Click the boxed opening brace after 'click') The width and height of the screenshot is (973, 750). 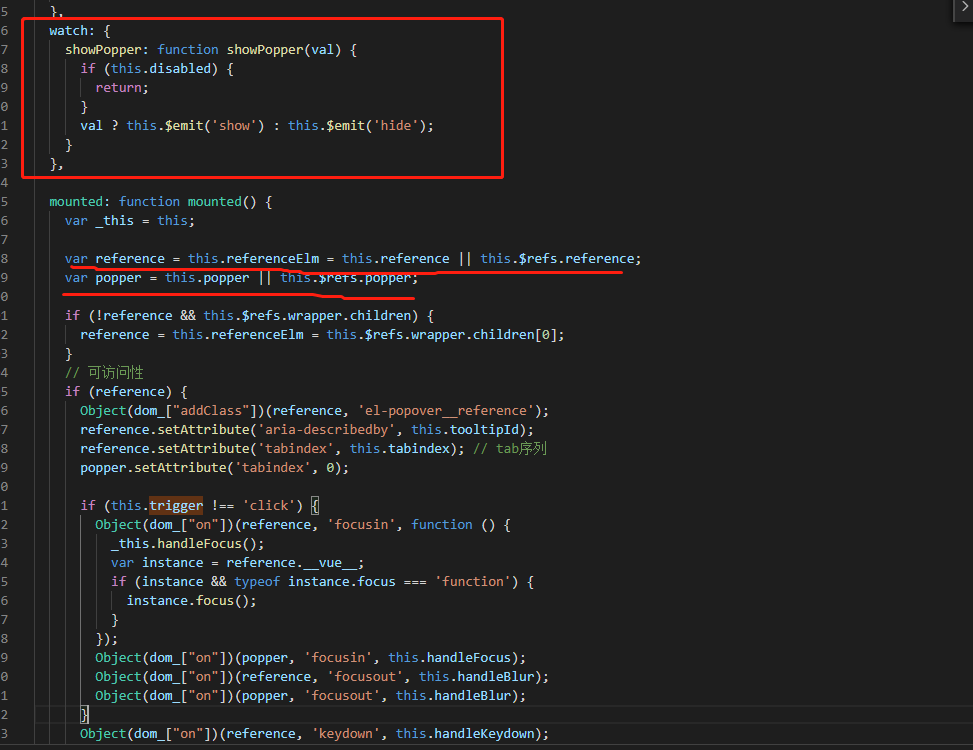315,506
